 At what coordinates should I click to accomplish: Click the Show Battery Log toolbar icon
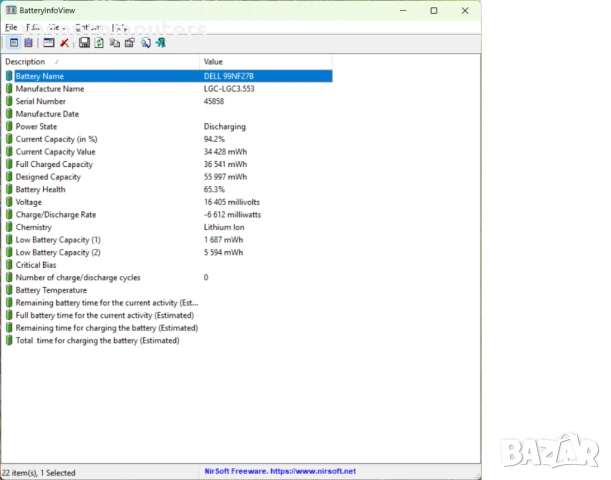click(x=28, y=43)
